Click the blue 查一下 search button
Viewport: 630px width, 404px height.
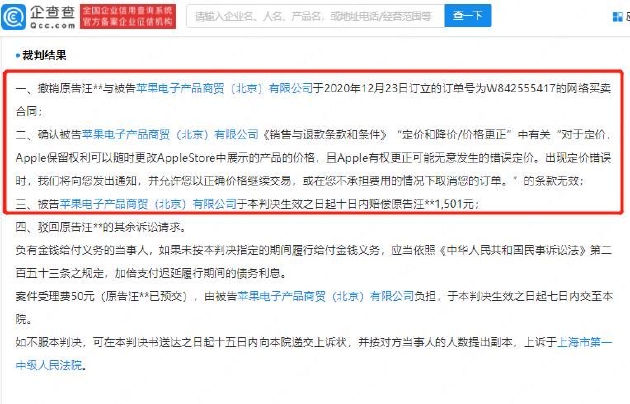(467, 16)
